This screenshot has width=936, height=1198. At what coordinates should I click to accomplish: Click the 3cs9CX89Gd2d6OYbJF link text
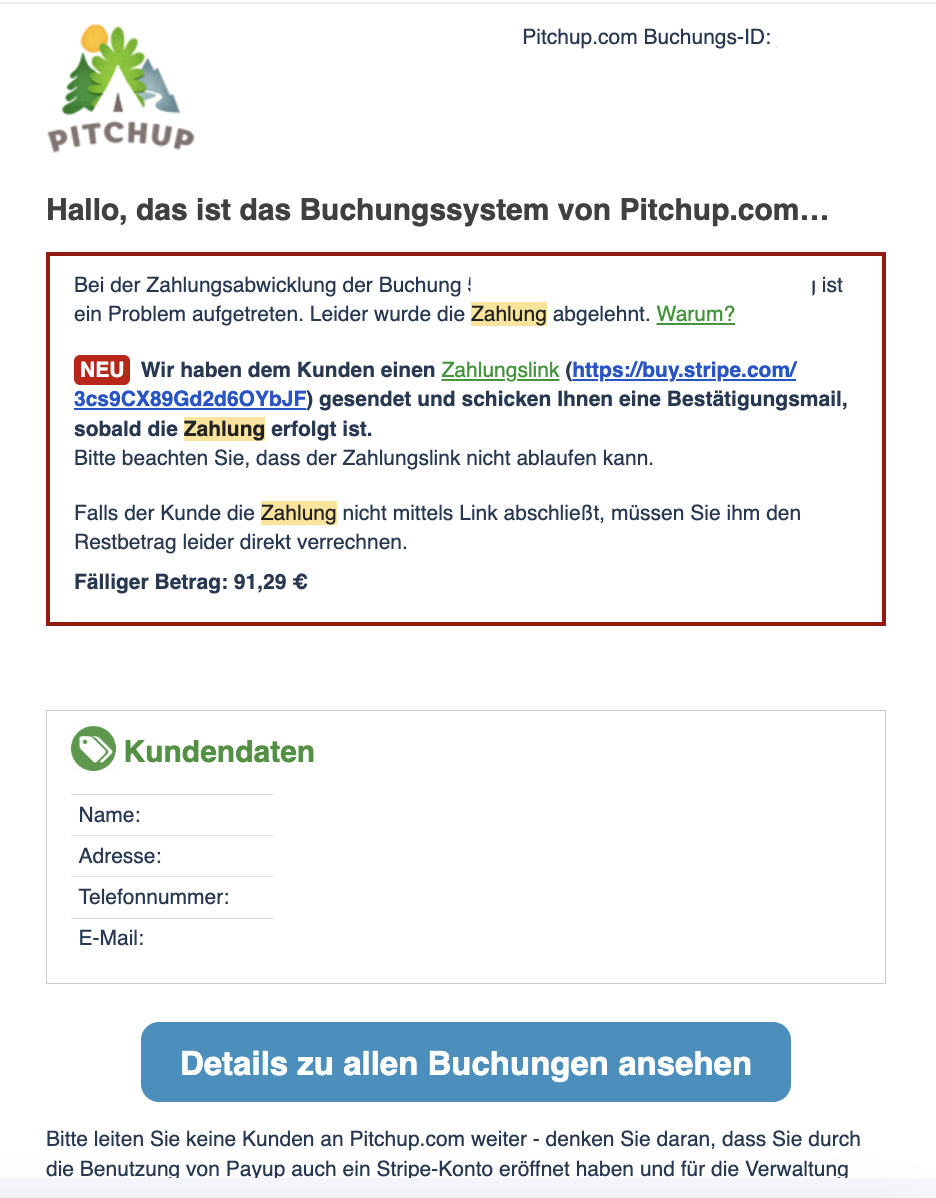point(190,400)
